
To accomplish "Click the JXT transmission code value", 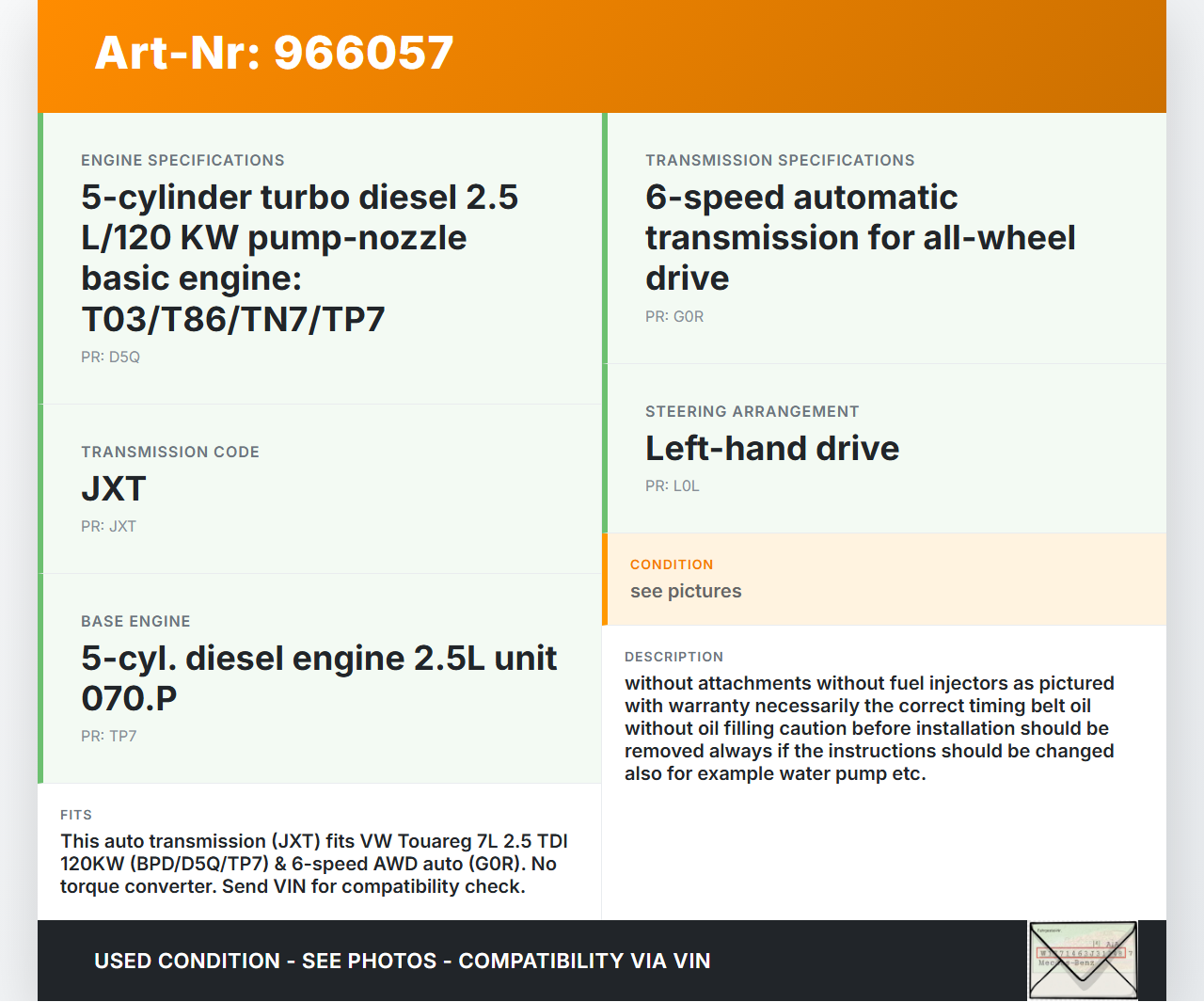I will click(114, 489).
